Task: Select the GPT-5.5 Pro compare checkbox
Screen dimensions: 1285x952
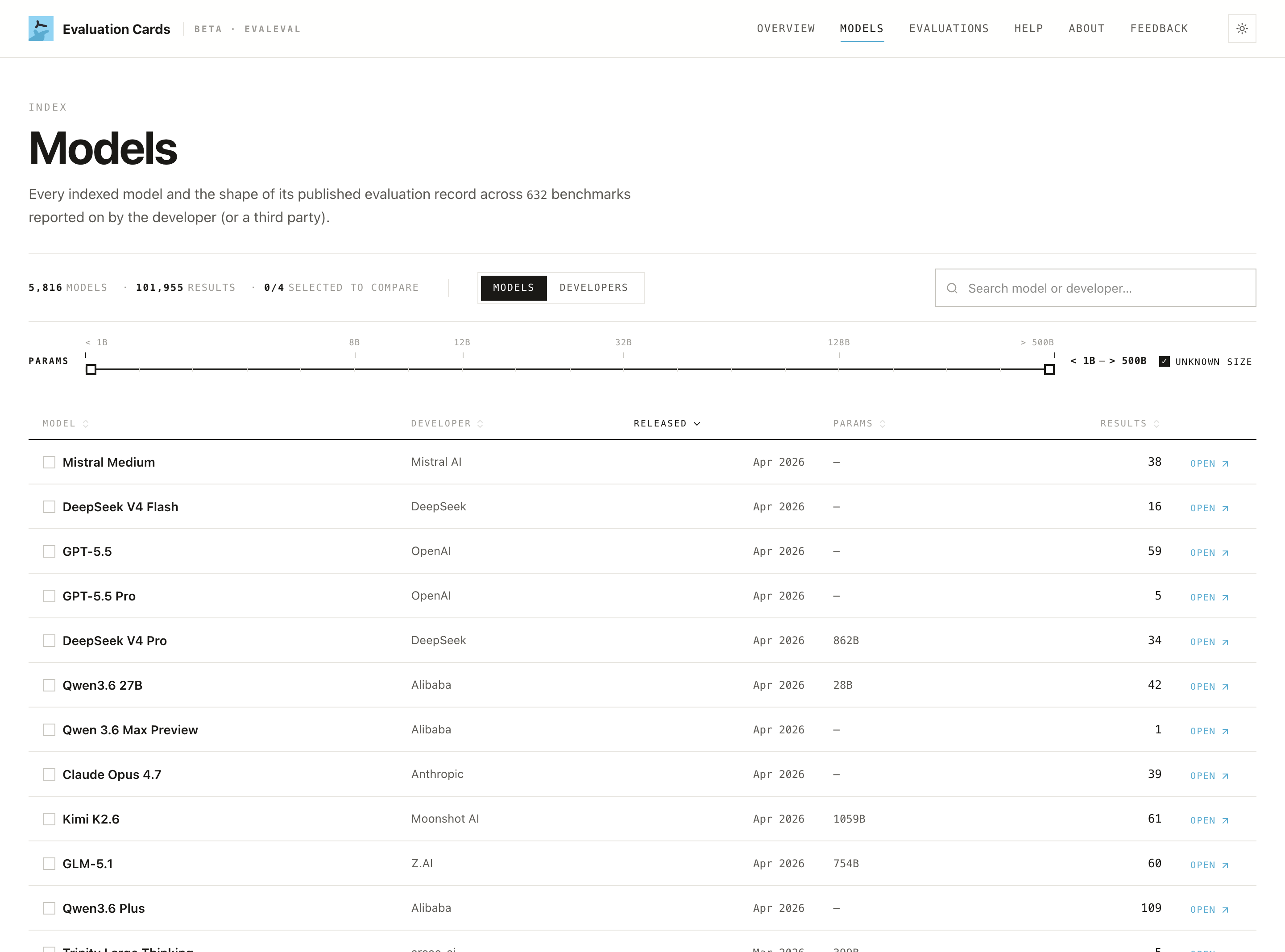Action: [49, 596]
